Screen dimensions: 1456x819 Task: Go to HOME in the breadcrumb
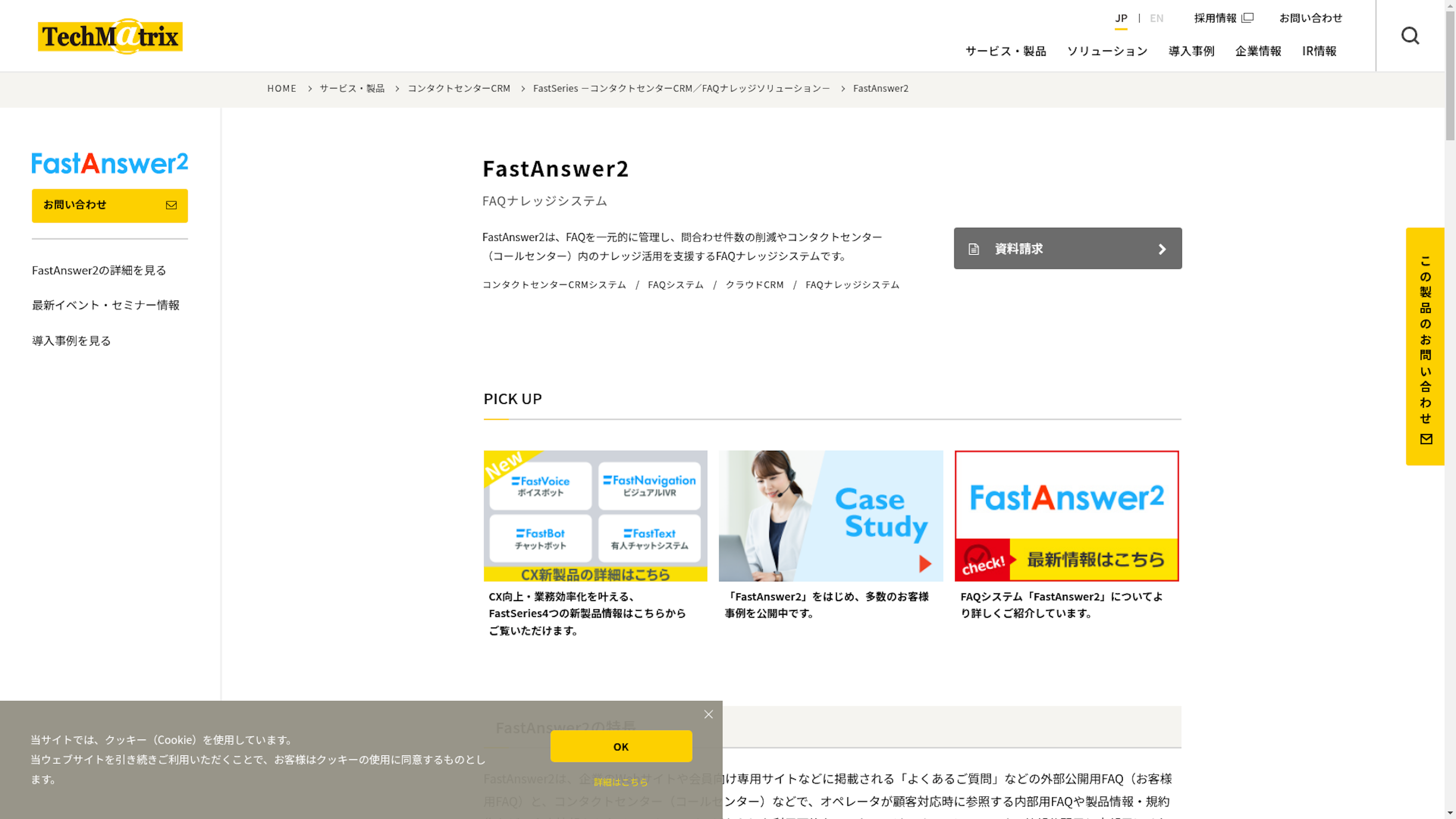click(281, 88)
